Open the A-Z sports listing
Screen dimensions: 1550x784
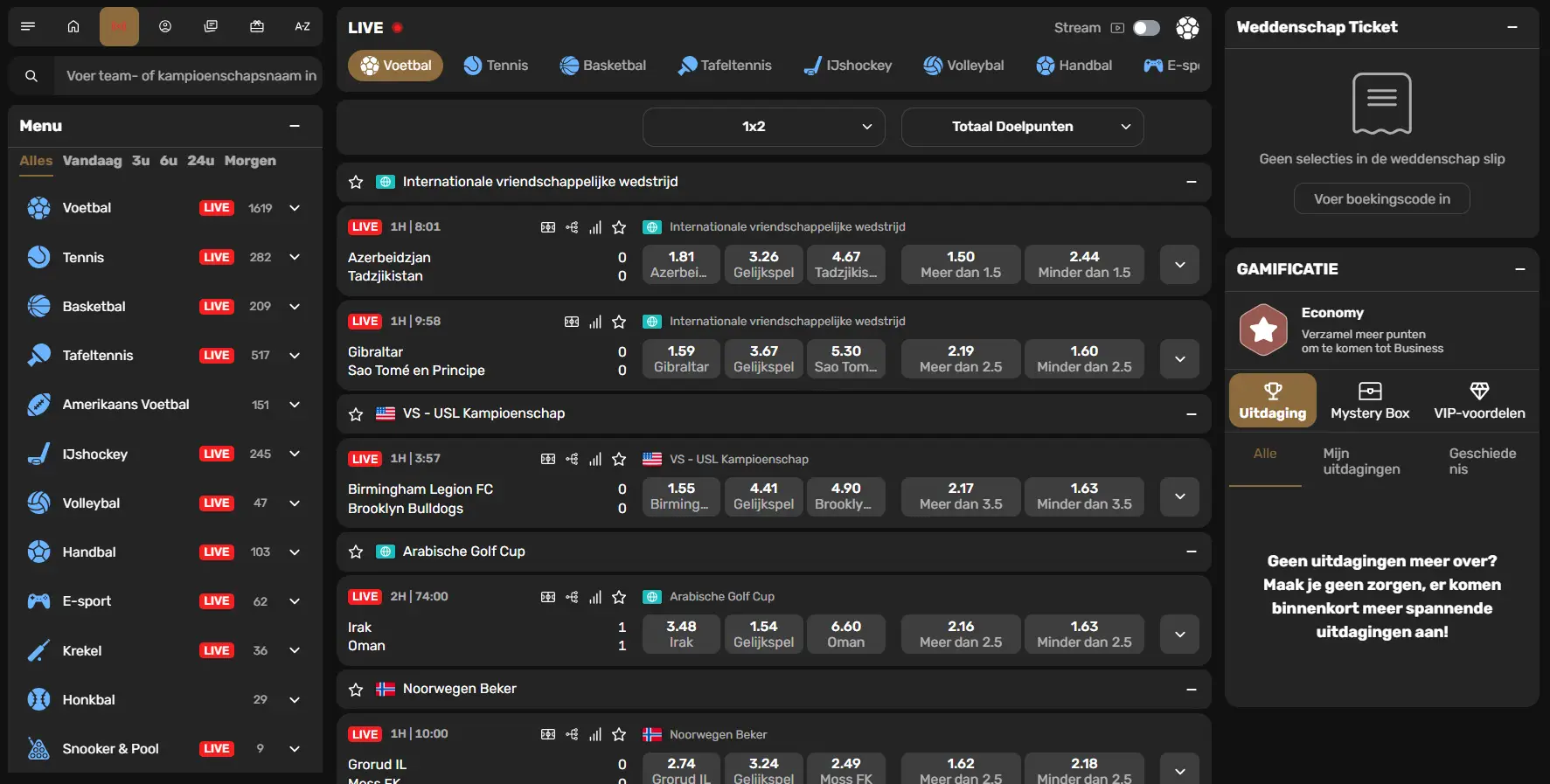pyautogui.click(x=302, y=26)
